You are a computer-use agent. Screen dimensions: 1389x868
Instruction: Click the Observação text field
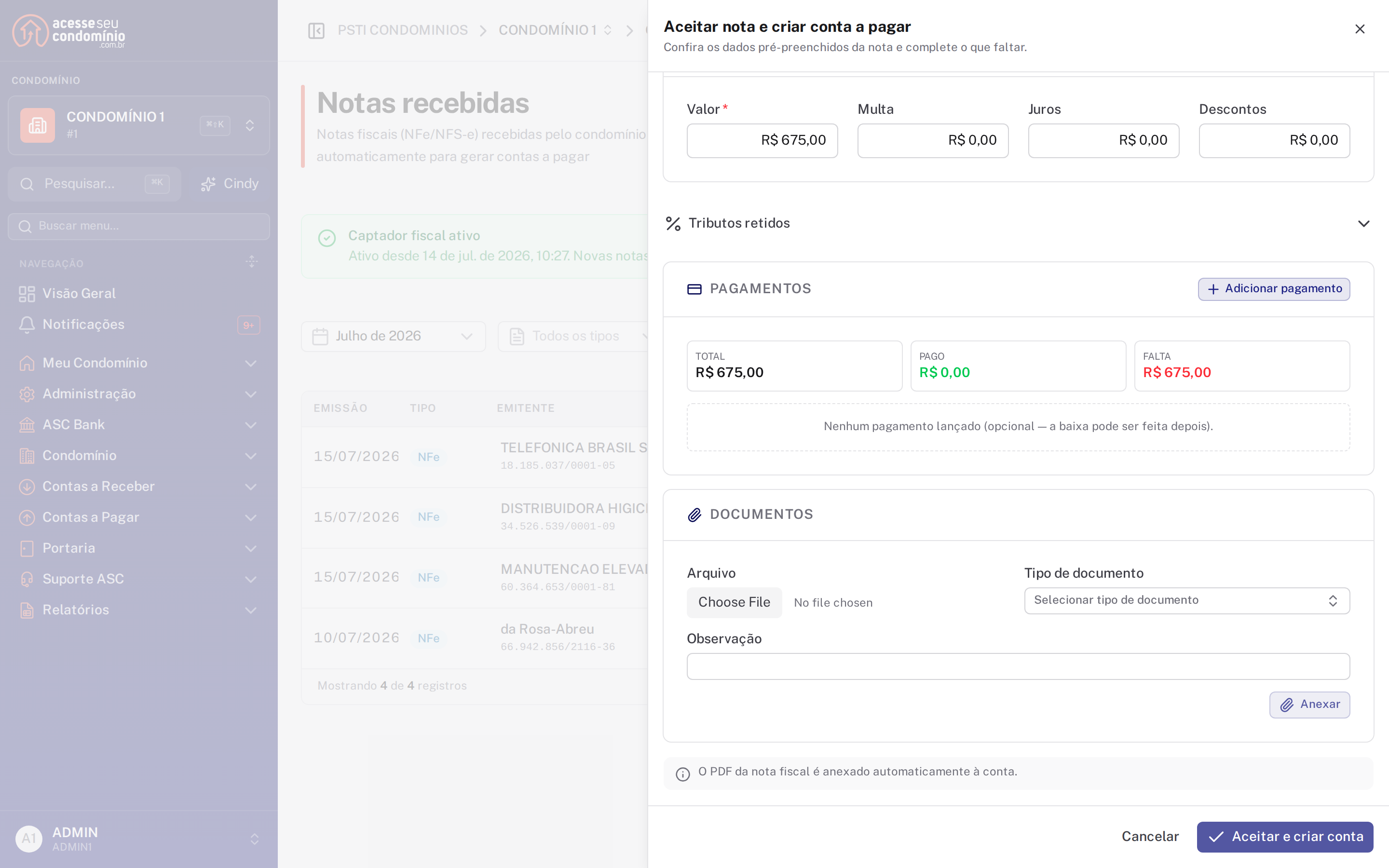pos(1018,666)
